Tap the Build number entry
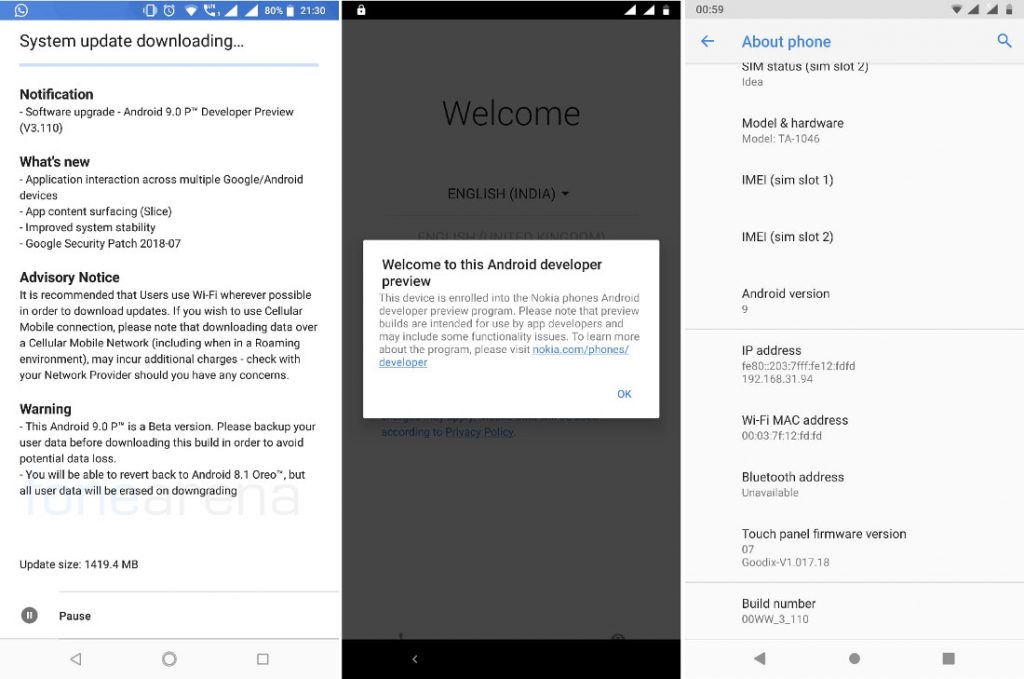Viewport: 1024px width, 679px height. click(854, 610)
